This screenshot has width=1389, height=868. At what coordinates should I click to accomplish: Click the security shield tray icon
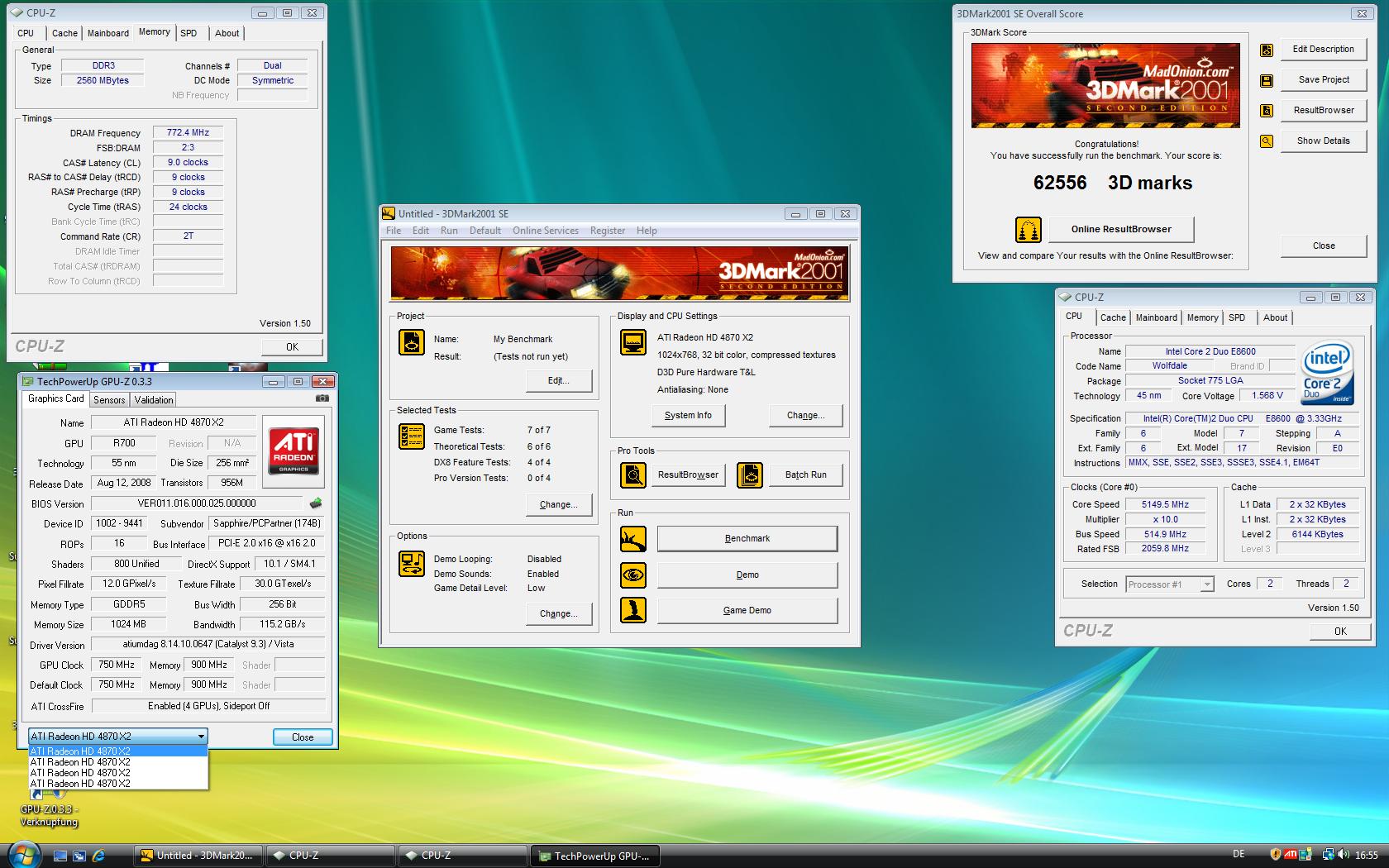(x=1276, y=855)
